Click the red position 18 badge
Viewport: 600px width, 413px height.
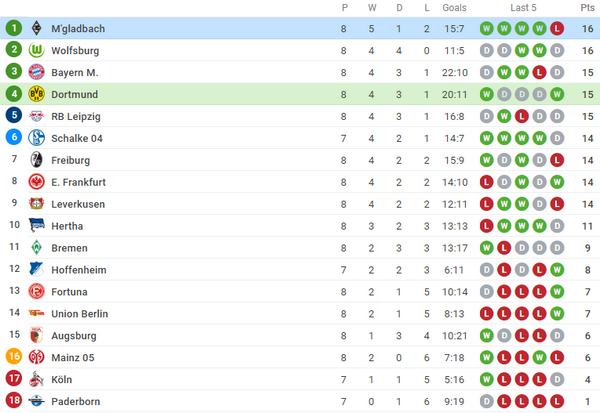14,402
